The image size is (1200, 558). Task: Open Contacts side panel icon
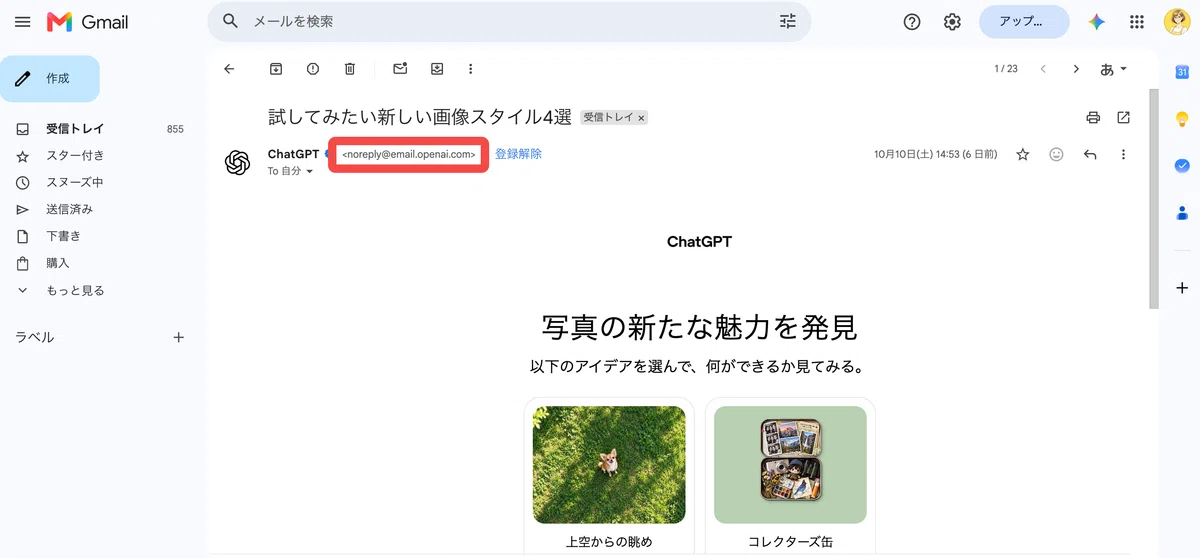click(1181, 212)
